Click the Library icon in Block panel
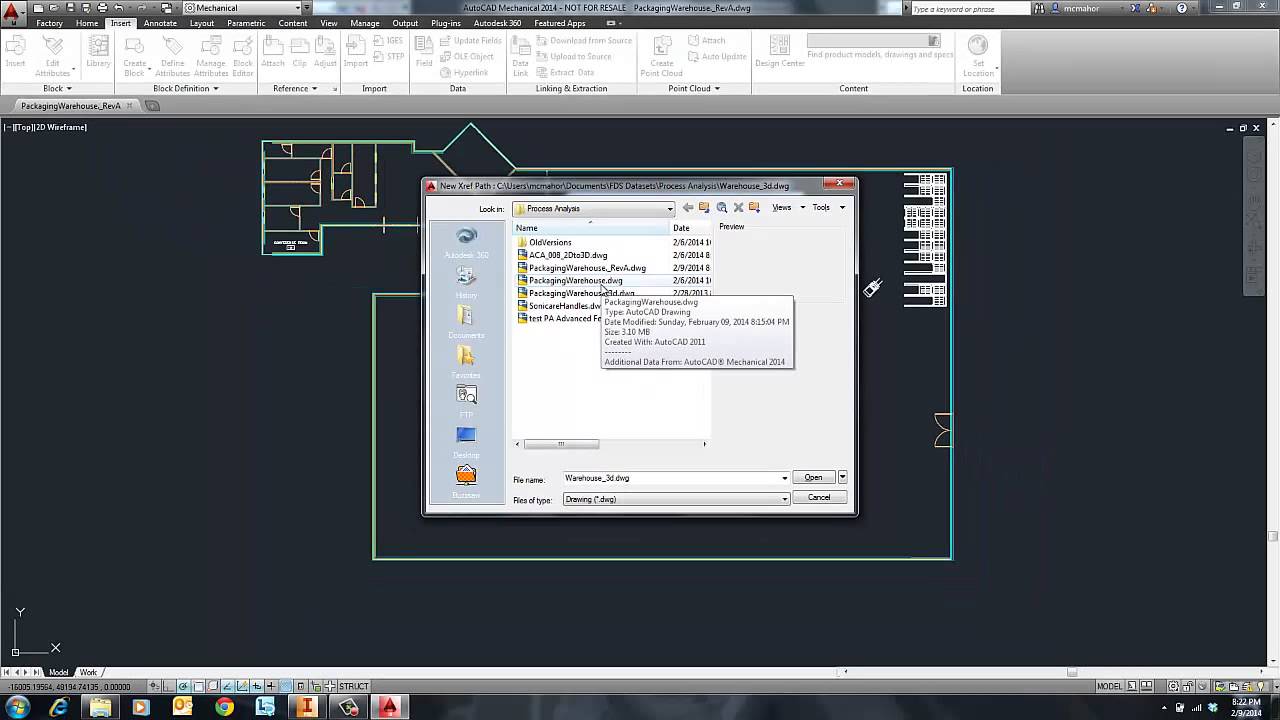The image size is (1280, 720). pos(98,53)
